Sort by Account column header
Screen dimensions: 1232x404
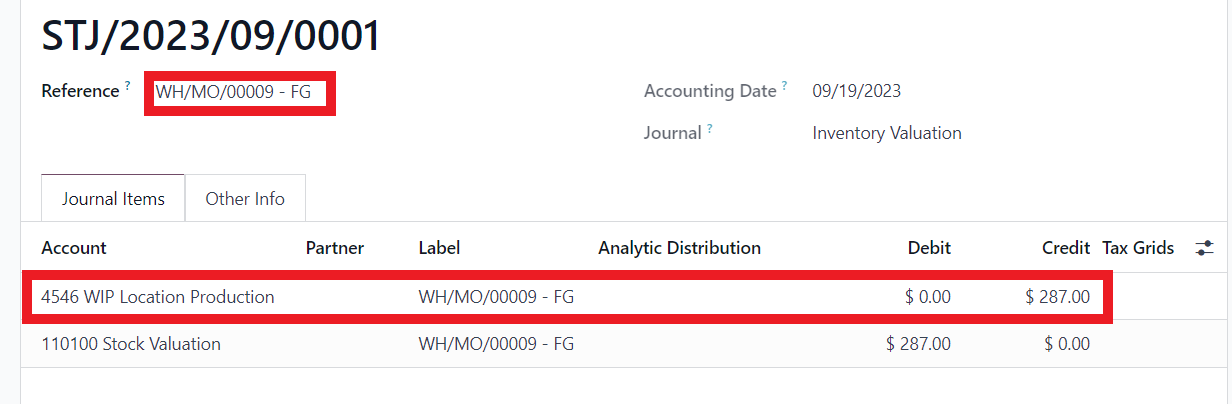[74, 248]
